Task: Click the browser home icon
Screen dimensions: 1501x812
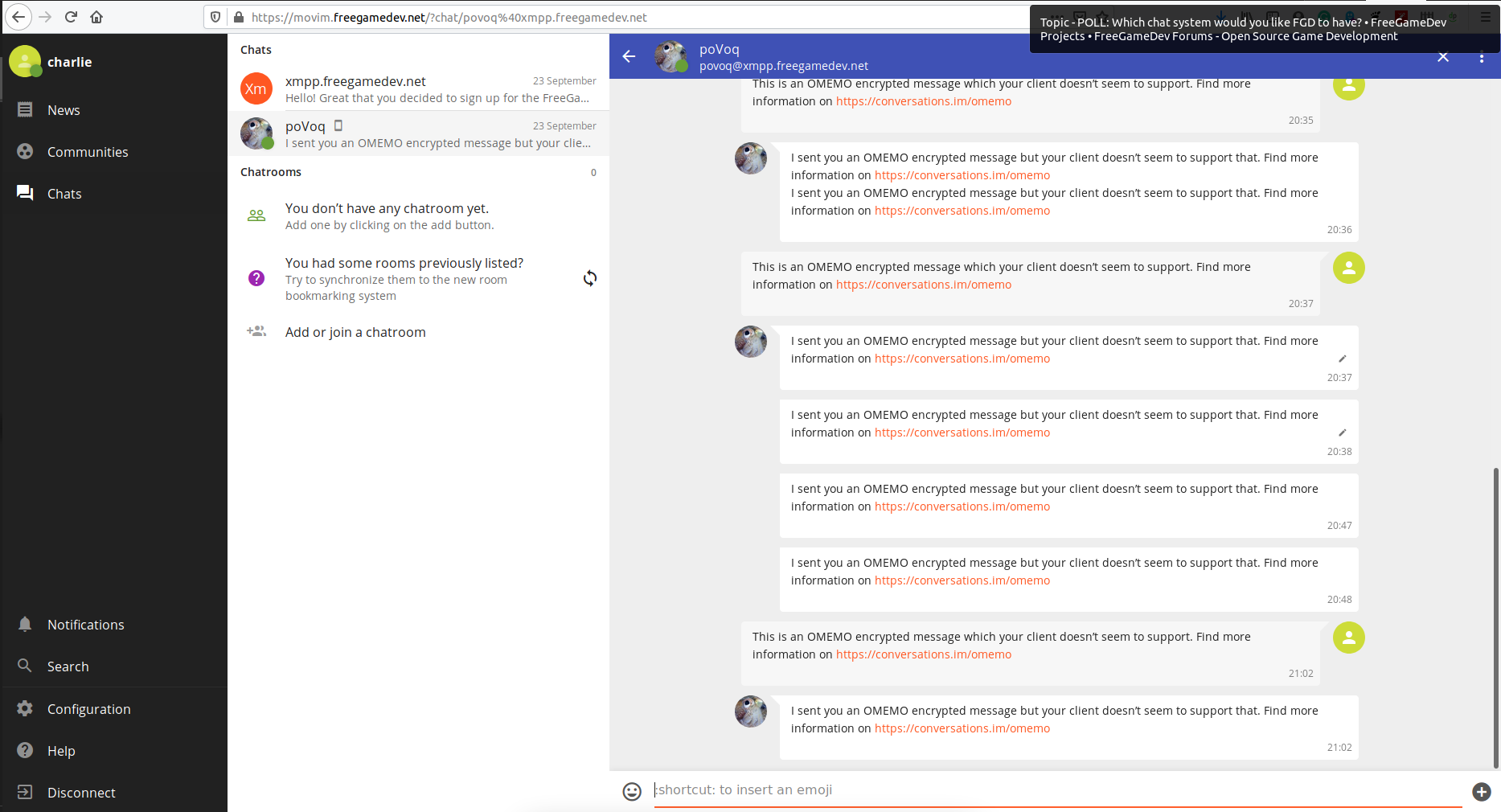Action: (x=96, y=17)
